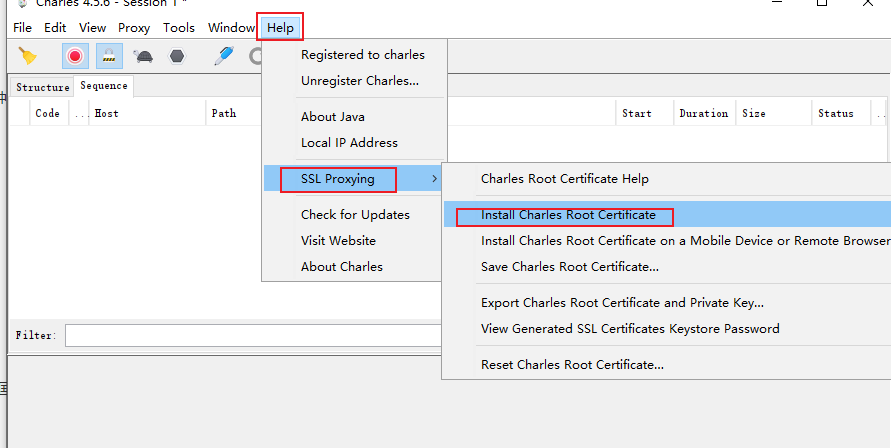This screenshot has width=891, height=448.
Task: Toggle the red record button
Action: click(x=74, y=56)
